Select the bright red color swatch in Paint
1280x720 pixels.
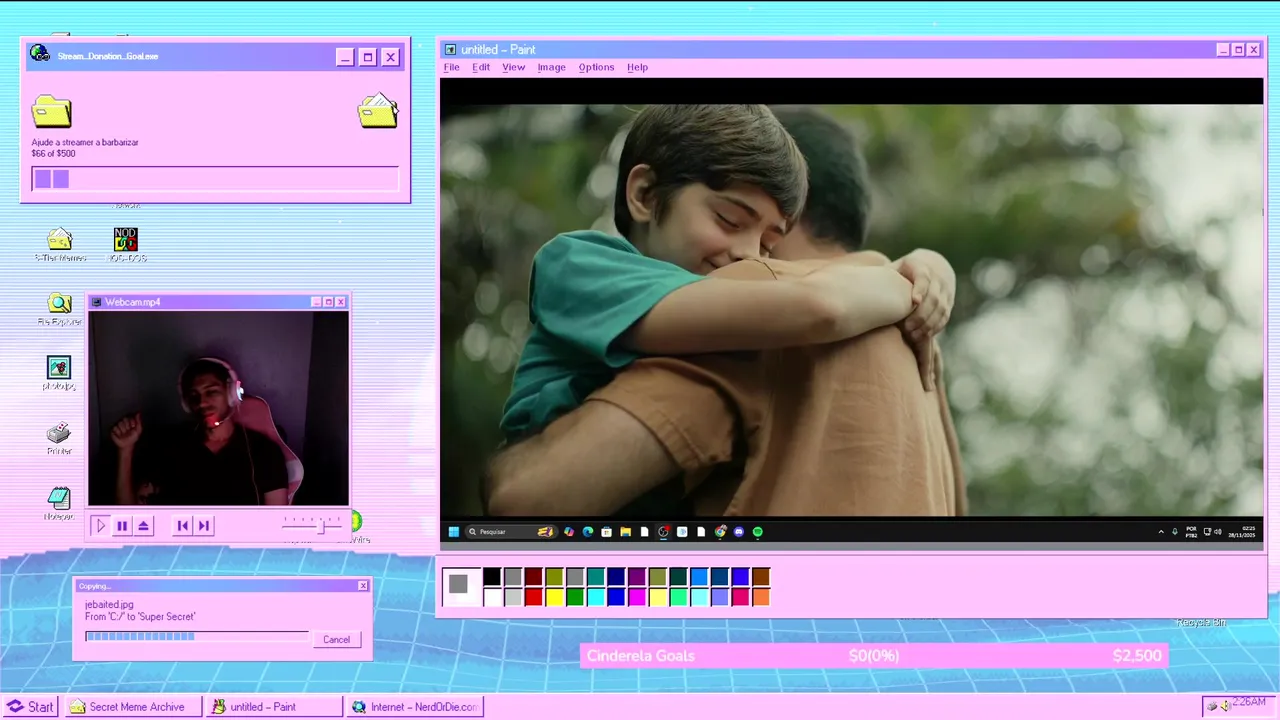(533, 597)
